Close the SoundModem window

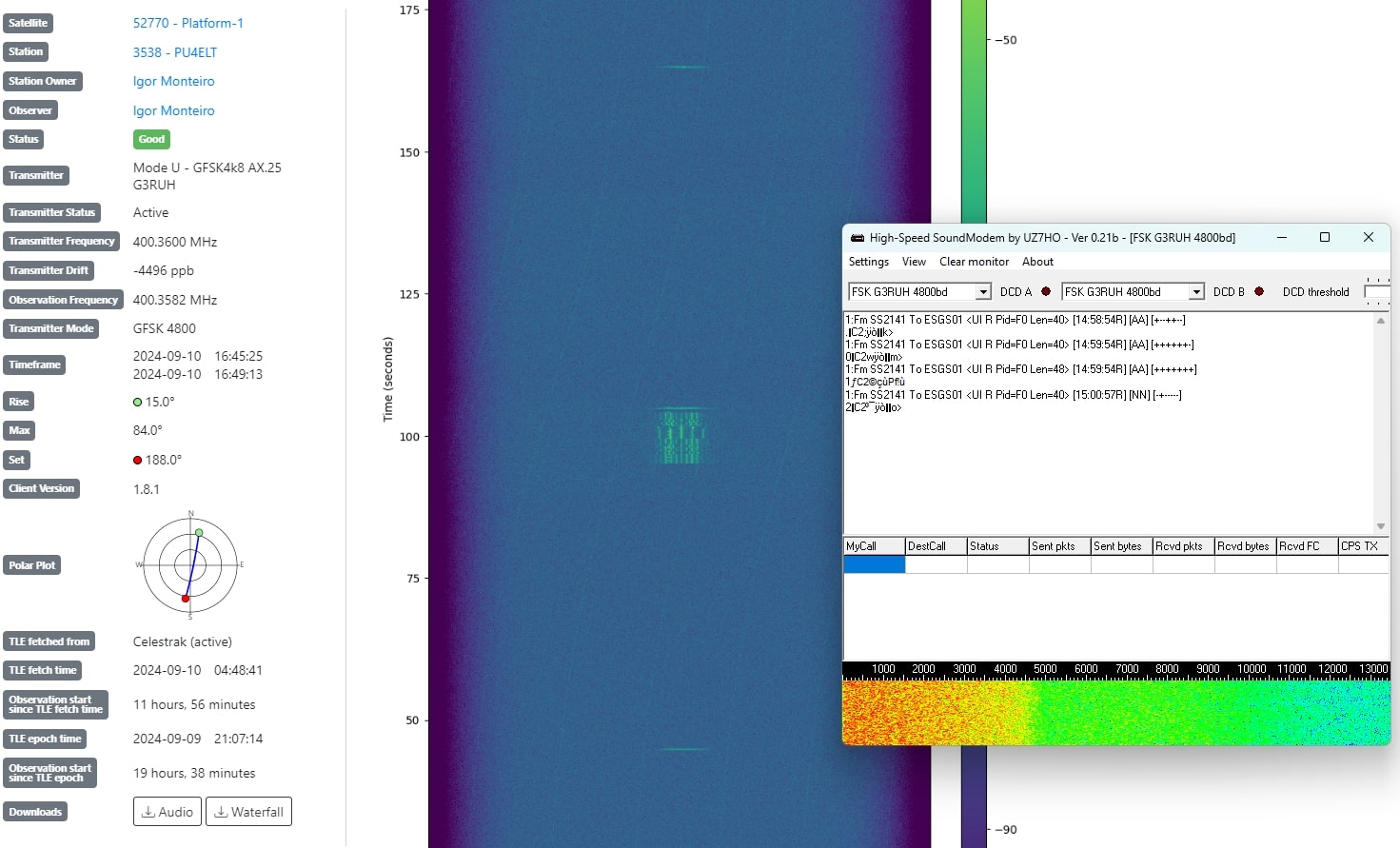tap(1369, 238)
